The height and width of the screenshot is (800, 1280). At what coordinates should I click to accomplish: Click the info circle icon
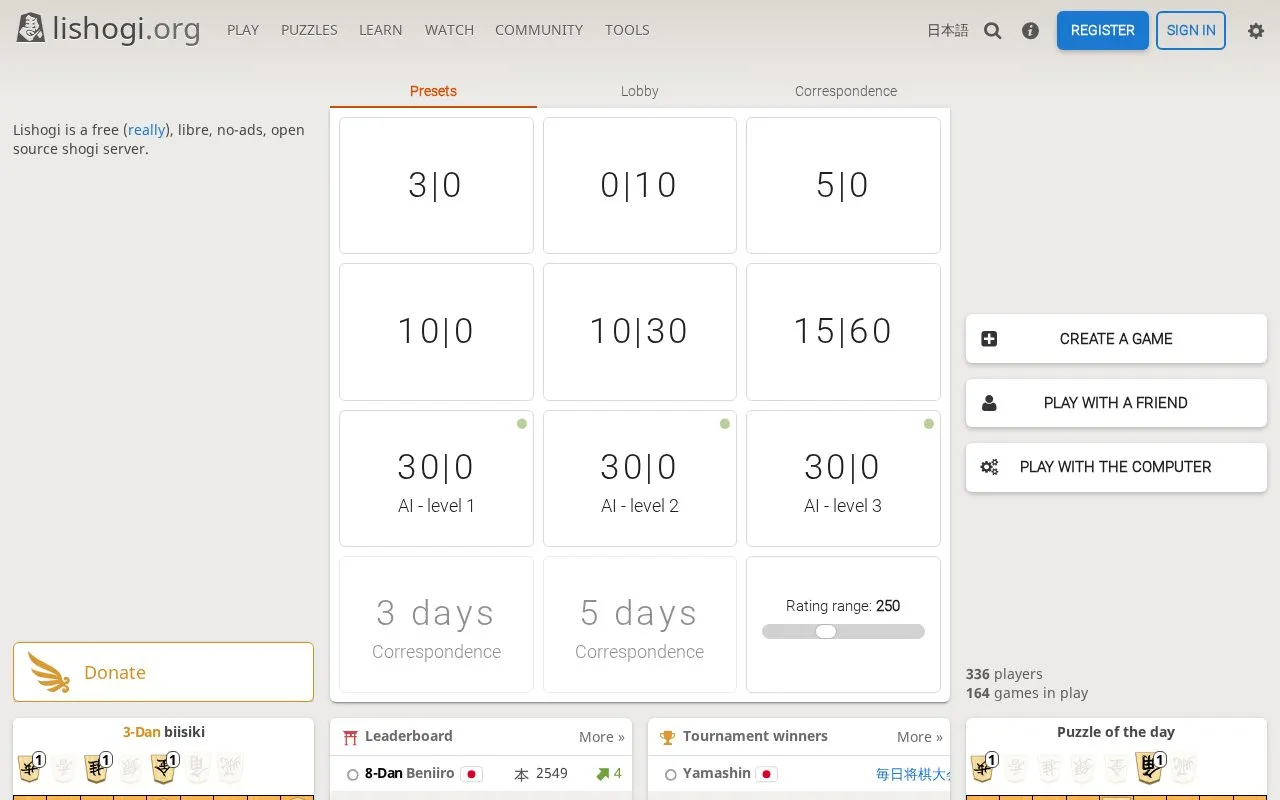tap(1030, 31)
